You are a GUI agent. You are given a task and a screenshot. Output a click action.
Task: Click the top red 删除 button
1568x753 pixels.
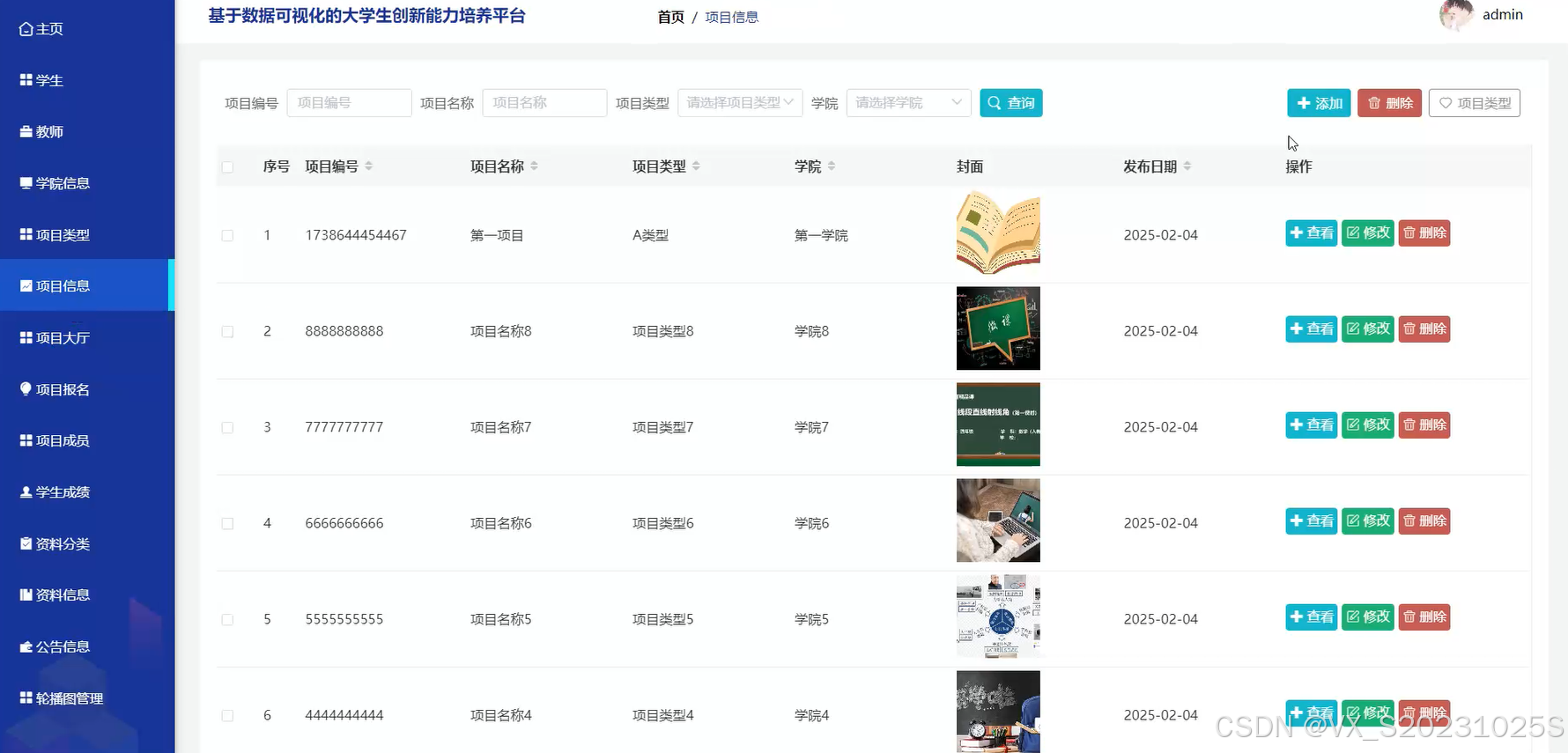(1389, 103)
